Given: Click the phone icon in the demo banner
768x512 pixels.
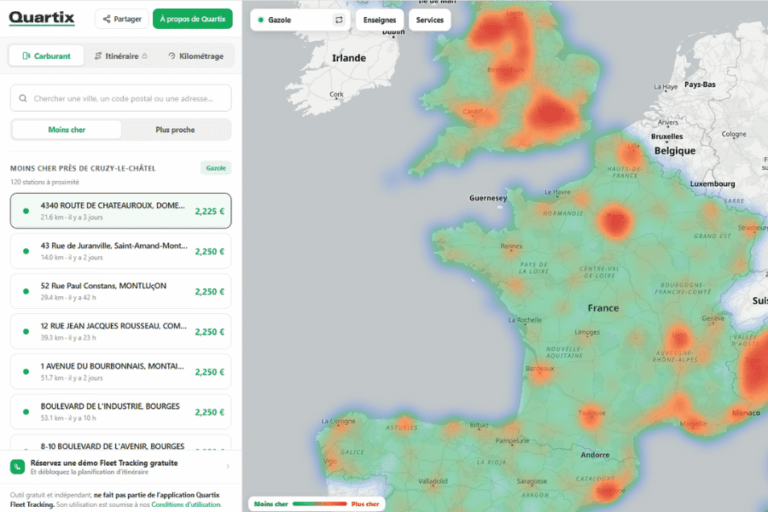Looking at the screenshot, I should 18,467.
